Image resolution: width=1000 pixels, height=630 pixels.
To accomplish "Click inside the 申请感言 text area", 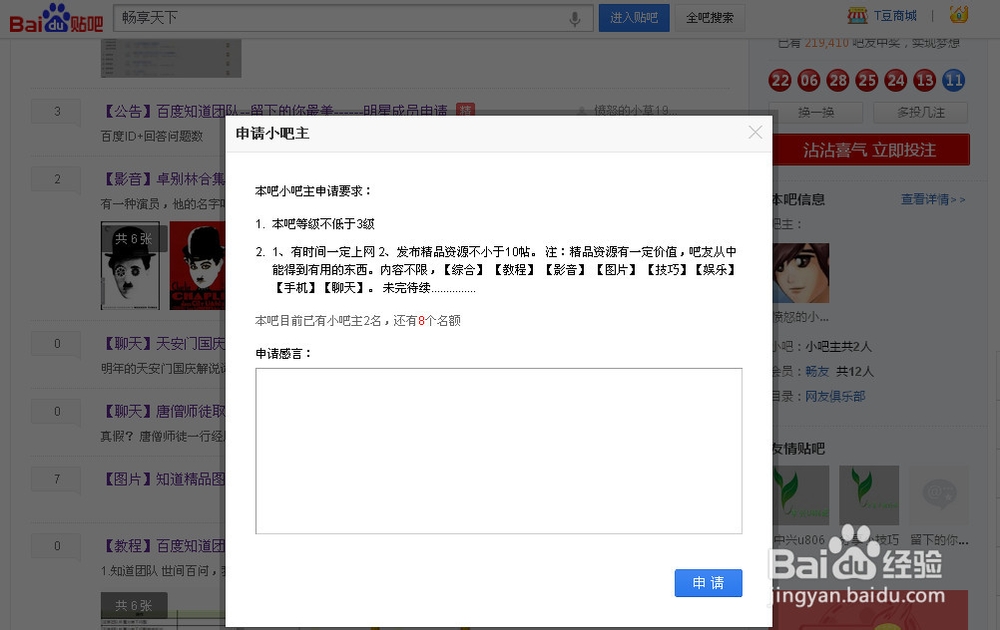I will [x=497, y=450].
